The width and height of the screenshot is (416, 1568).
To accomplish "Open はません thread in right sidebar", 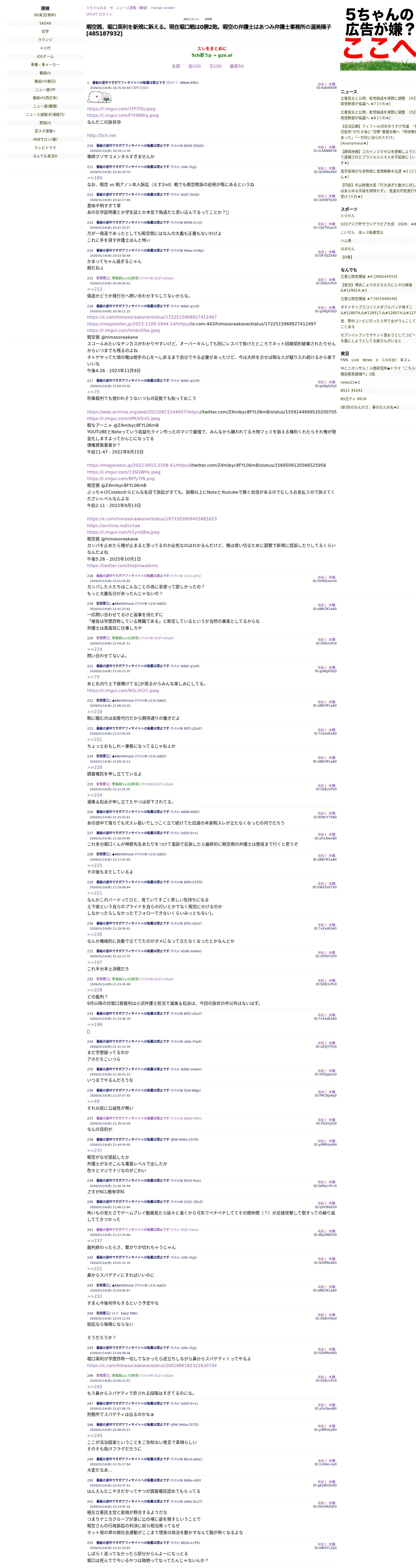I will pyautogui.click(x=347, y=249).
